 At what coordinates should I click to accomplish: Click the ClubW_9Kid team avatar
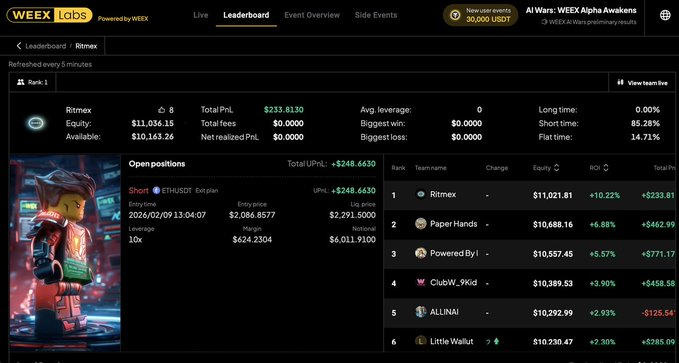[x=420, y=282]
